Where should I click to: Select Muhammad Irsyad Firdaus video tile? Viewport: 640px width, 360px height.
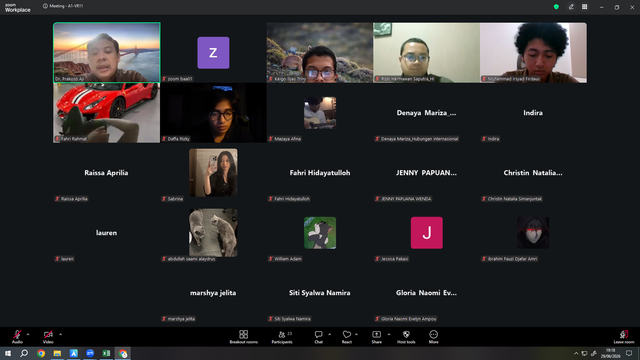pos(533,53)
